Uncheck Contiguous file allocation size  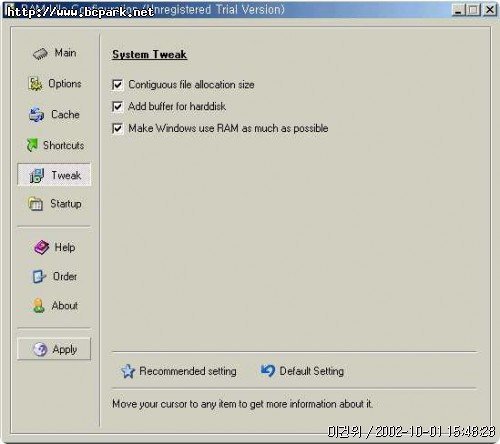[118, 85]
